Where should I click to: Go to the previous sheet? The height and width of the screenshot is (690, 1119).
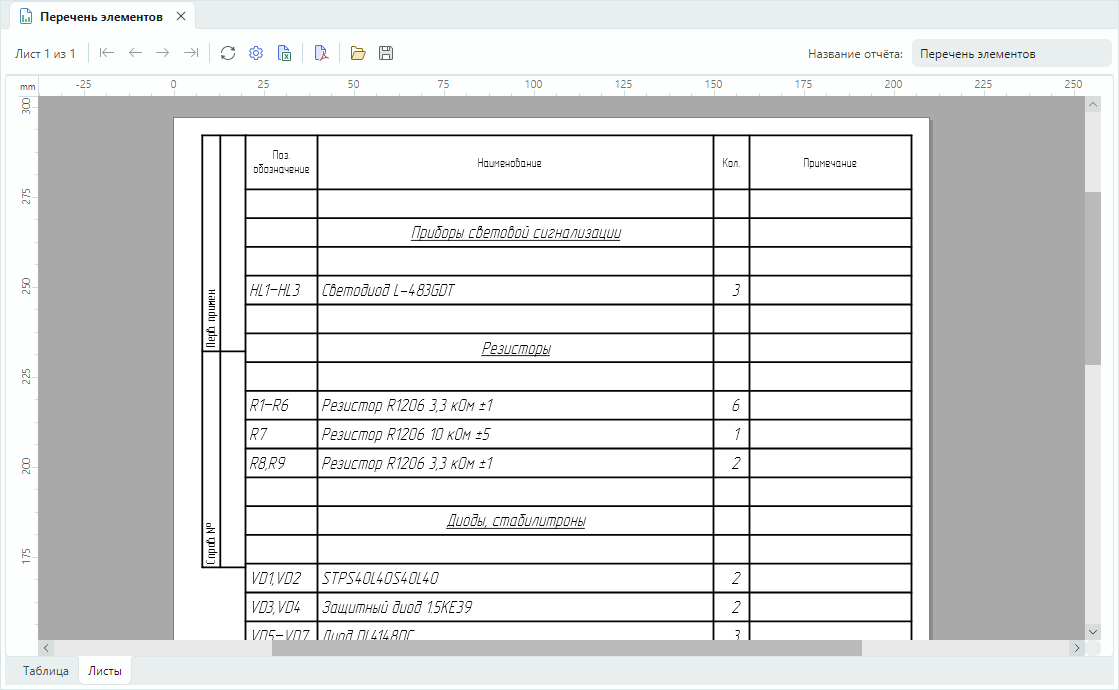[135, 53]
